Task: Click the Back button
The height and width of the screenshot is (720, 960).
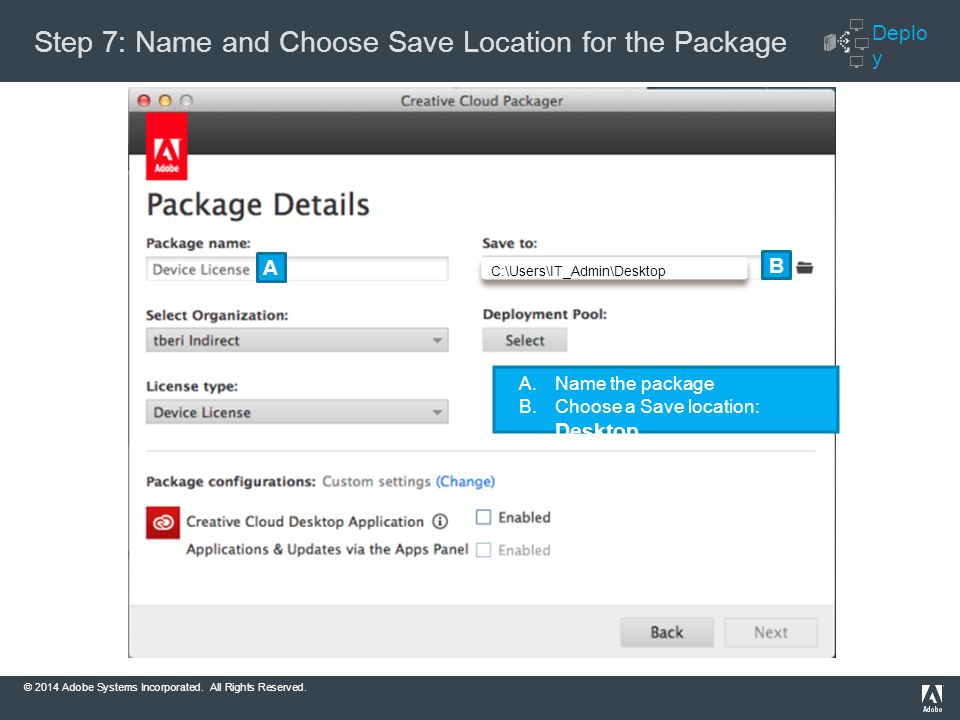Action: (667, 632)
